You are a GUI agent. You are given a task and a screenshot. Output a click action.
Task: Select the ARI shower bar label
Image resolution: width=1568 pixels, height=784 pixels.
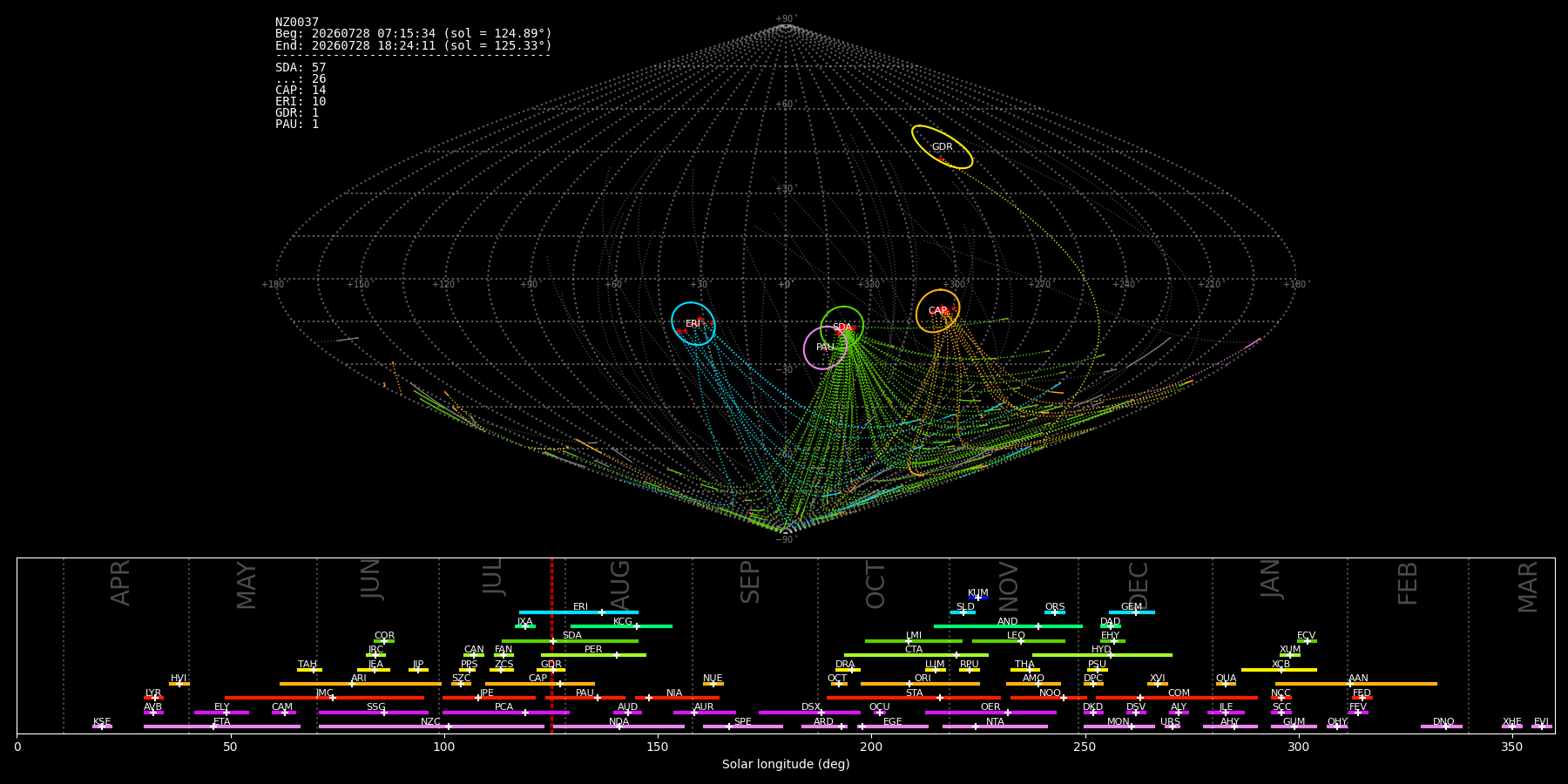tap(359, 679)
